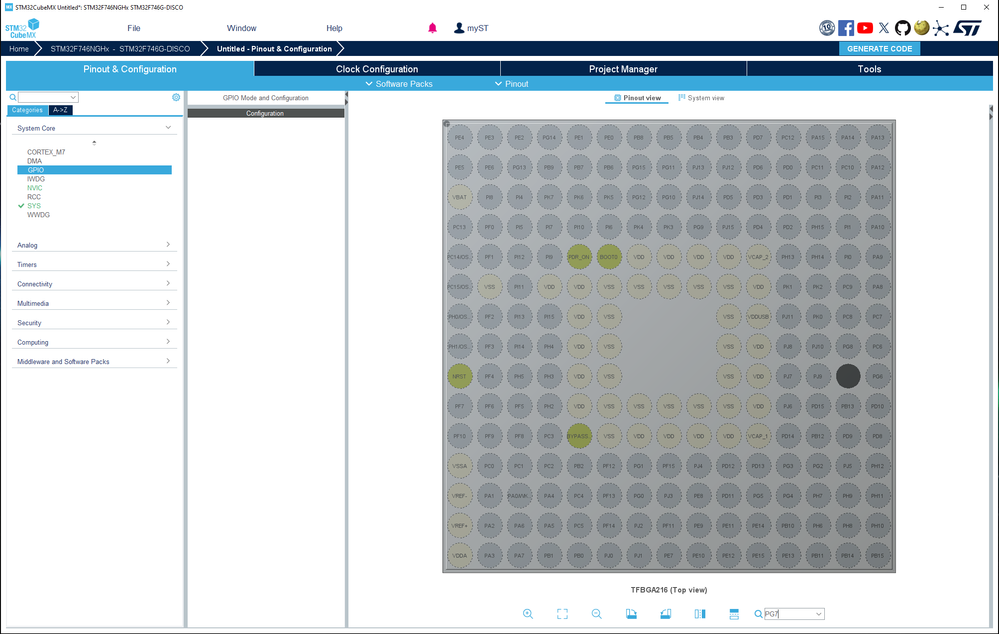
Task: Open the myST account menu
Action: 471,28
